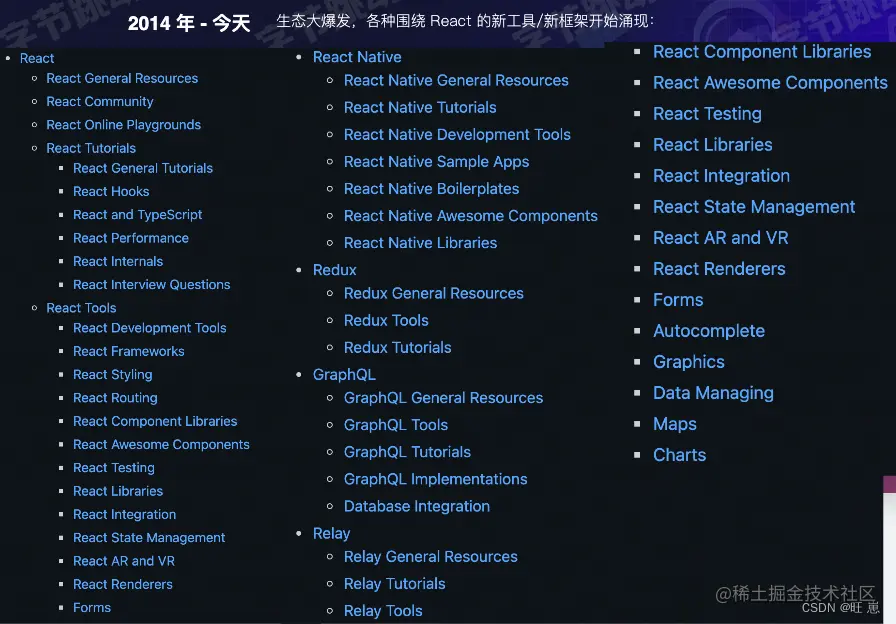Select React General Tutorials
This screenshot has height=624, width=896.
(143, 168)
